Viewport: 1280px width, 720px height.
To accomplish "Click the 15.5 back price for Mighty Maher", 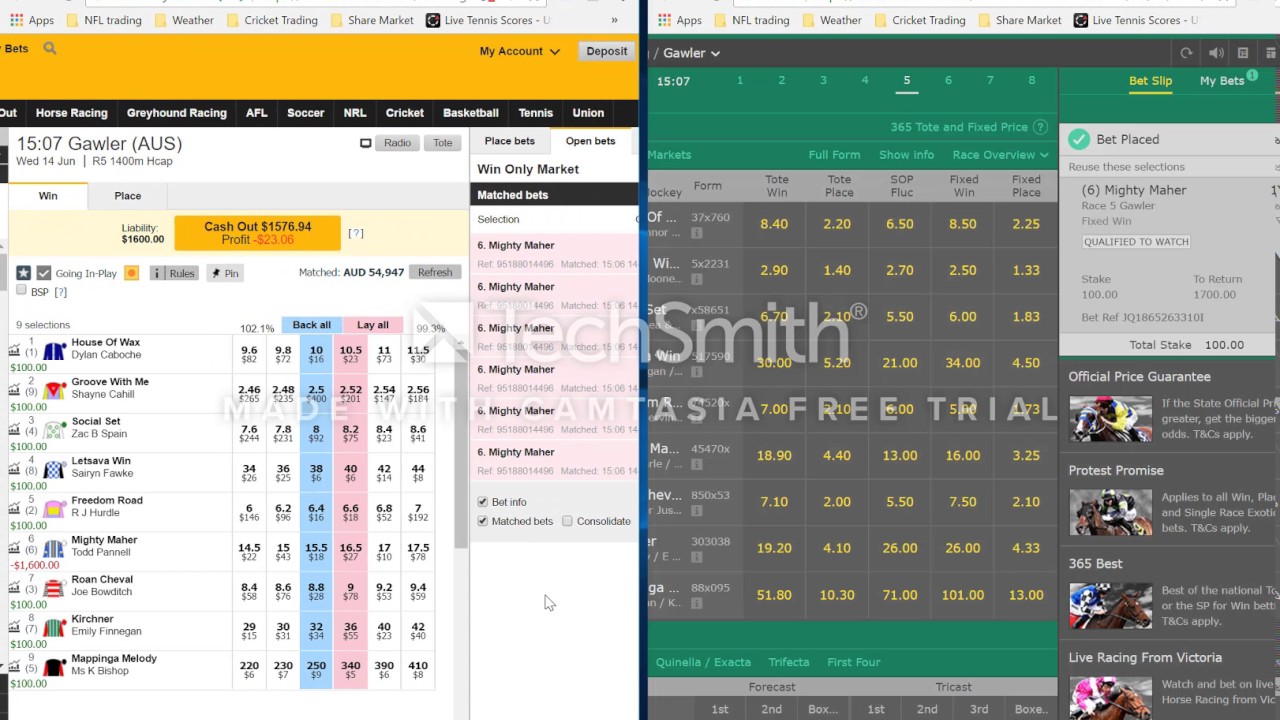I will (316, 551).
